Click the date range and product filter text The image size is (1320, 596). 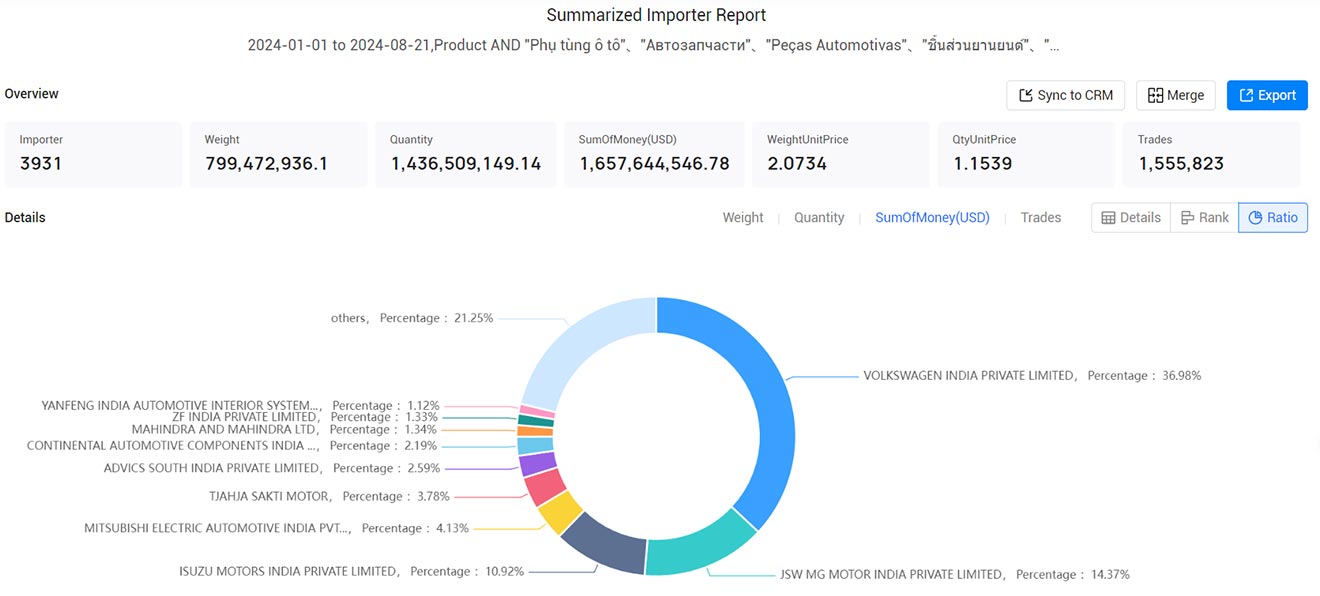pyautogui.click(x=654, y=45)
